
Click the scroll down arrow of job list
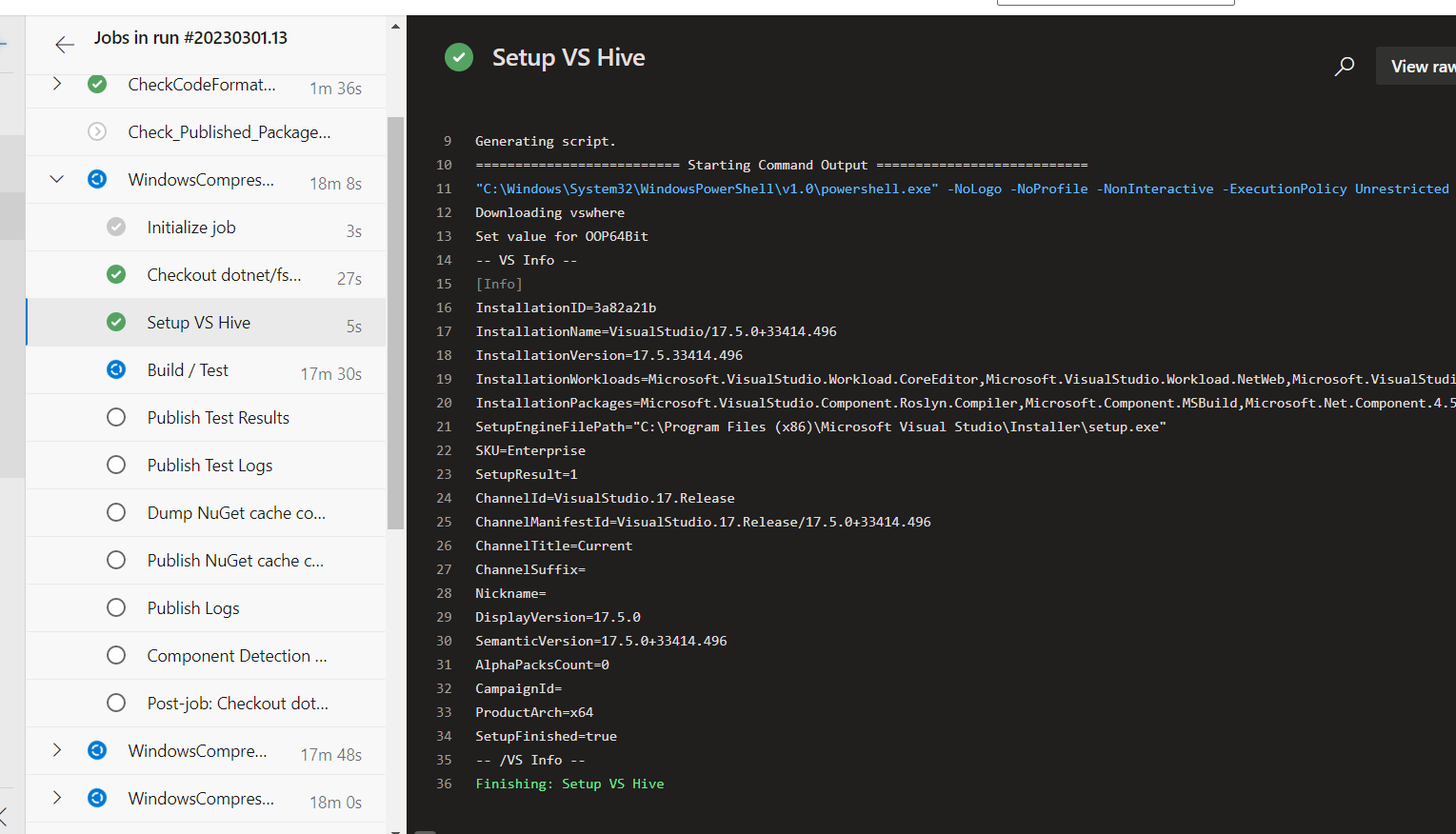coord(395,830)
